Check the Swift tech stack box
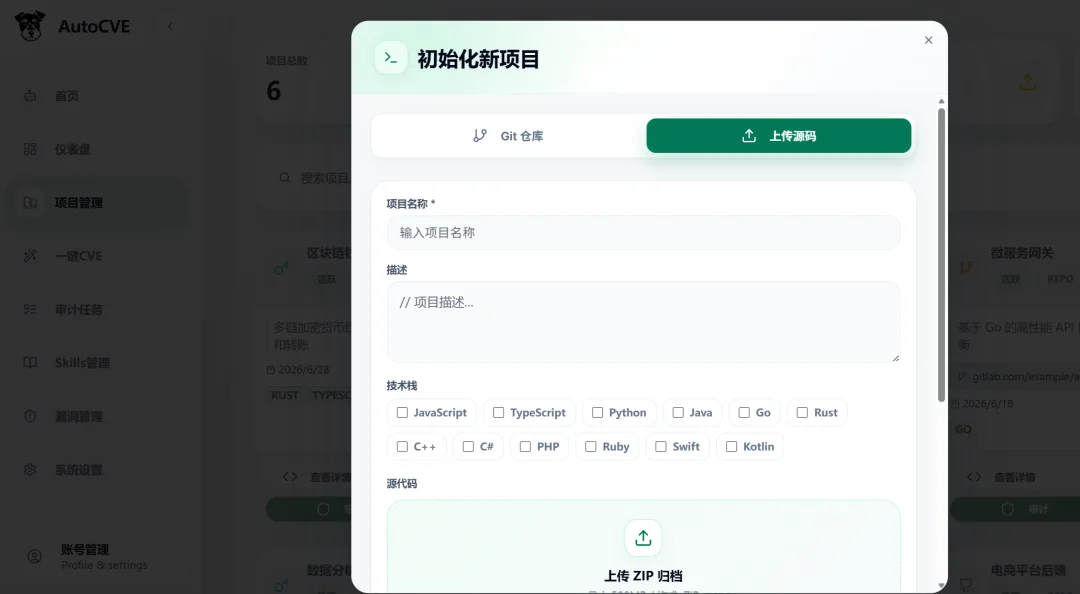 click(661, 447)
